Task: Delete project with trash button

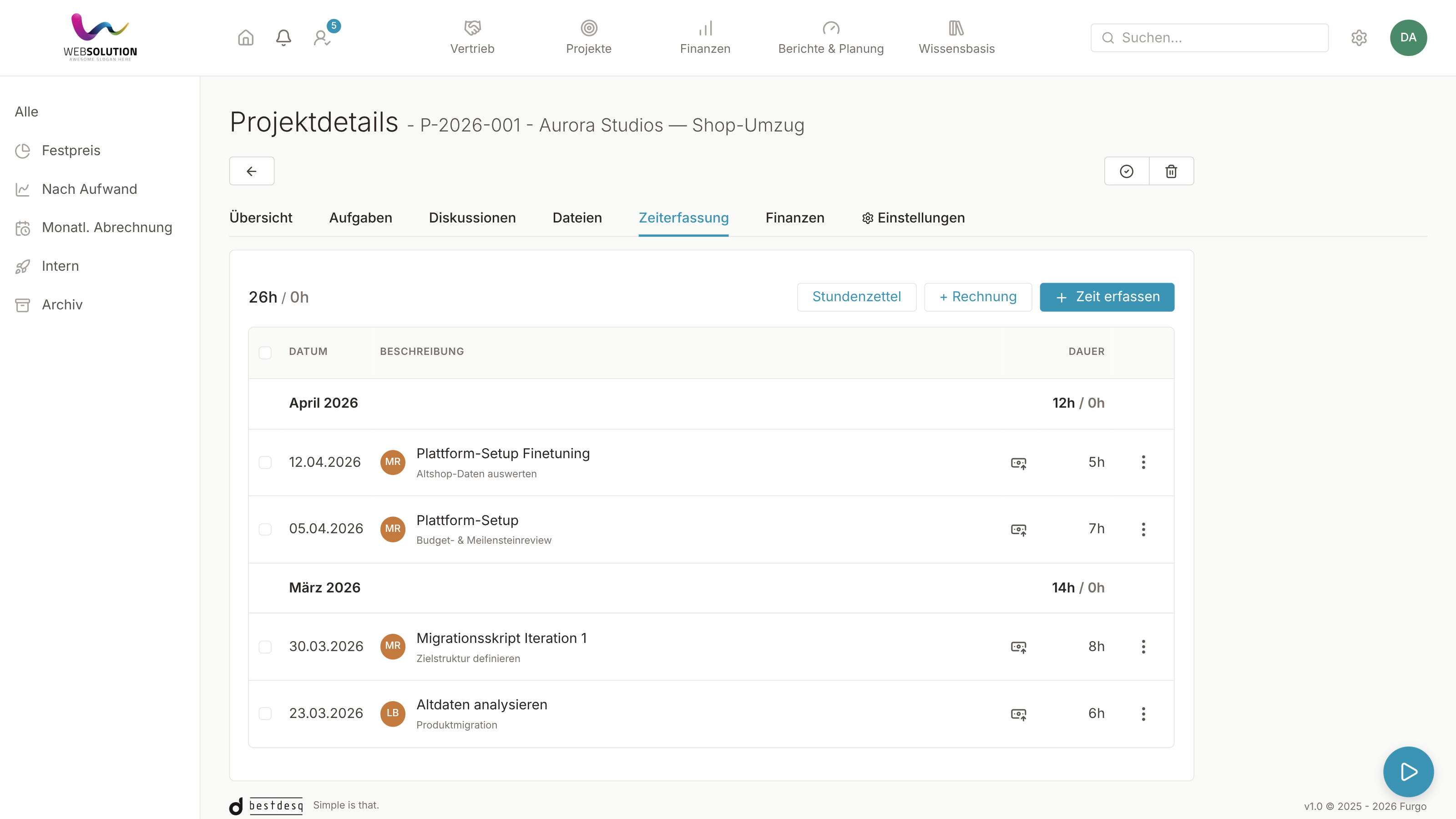Action: click(x=1171, y=171)
